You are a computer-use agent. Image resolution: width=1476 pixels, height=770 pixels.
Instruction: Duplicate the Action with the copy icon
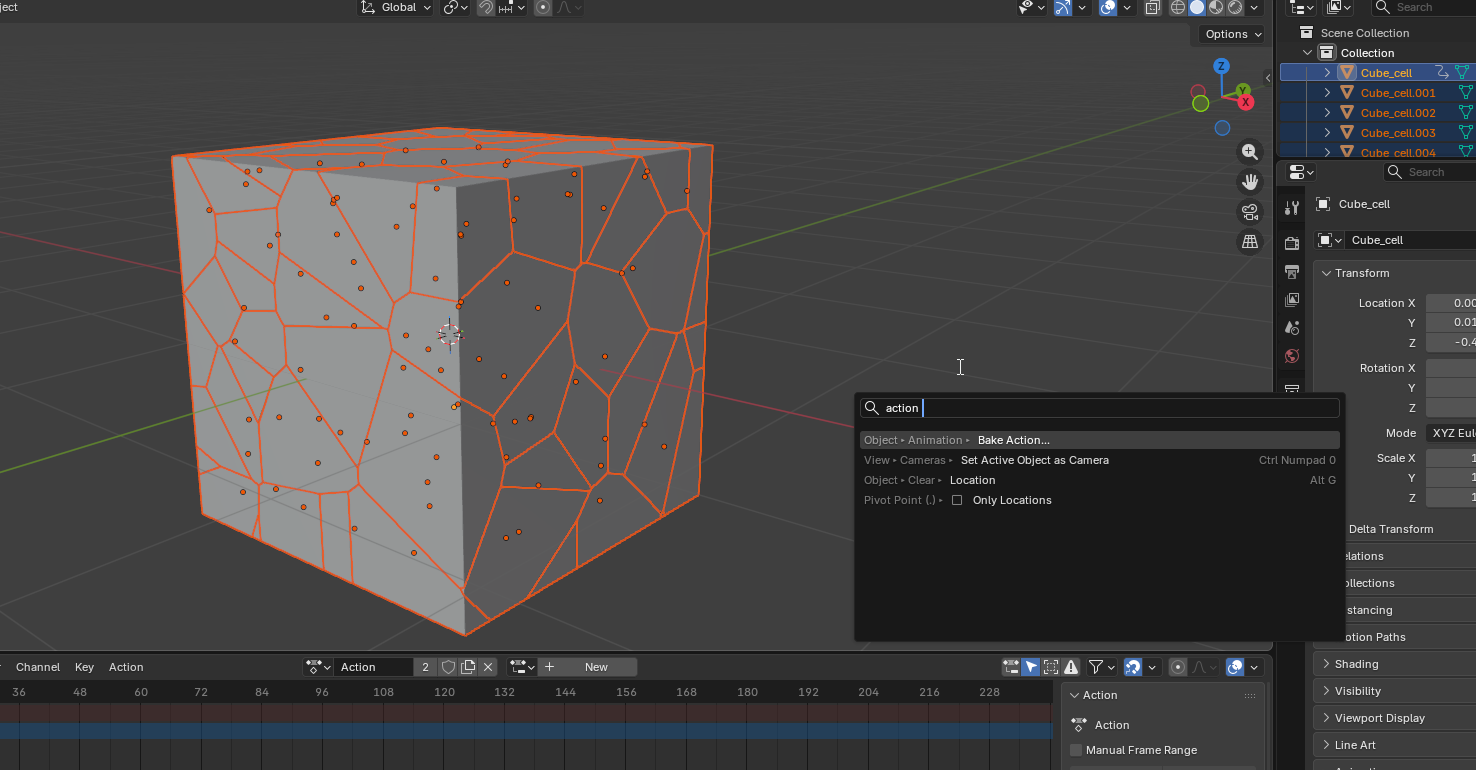click(468, 667)
